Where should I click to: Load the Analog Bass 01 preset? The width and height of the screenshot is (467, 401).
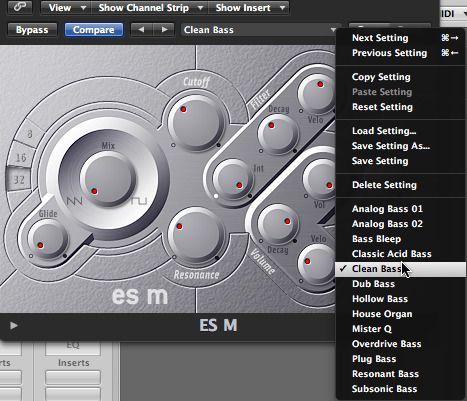click(x=400, y=209)
